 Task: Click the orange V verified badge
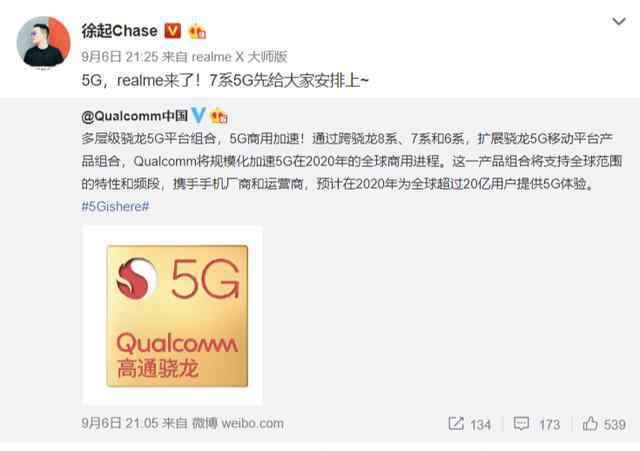pos(172,31)
